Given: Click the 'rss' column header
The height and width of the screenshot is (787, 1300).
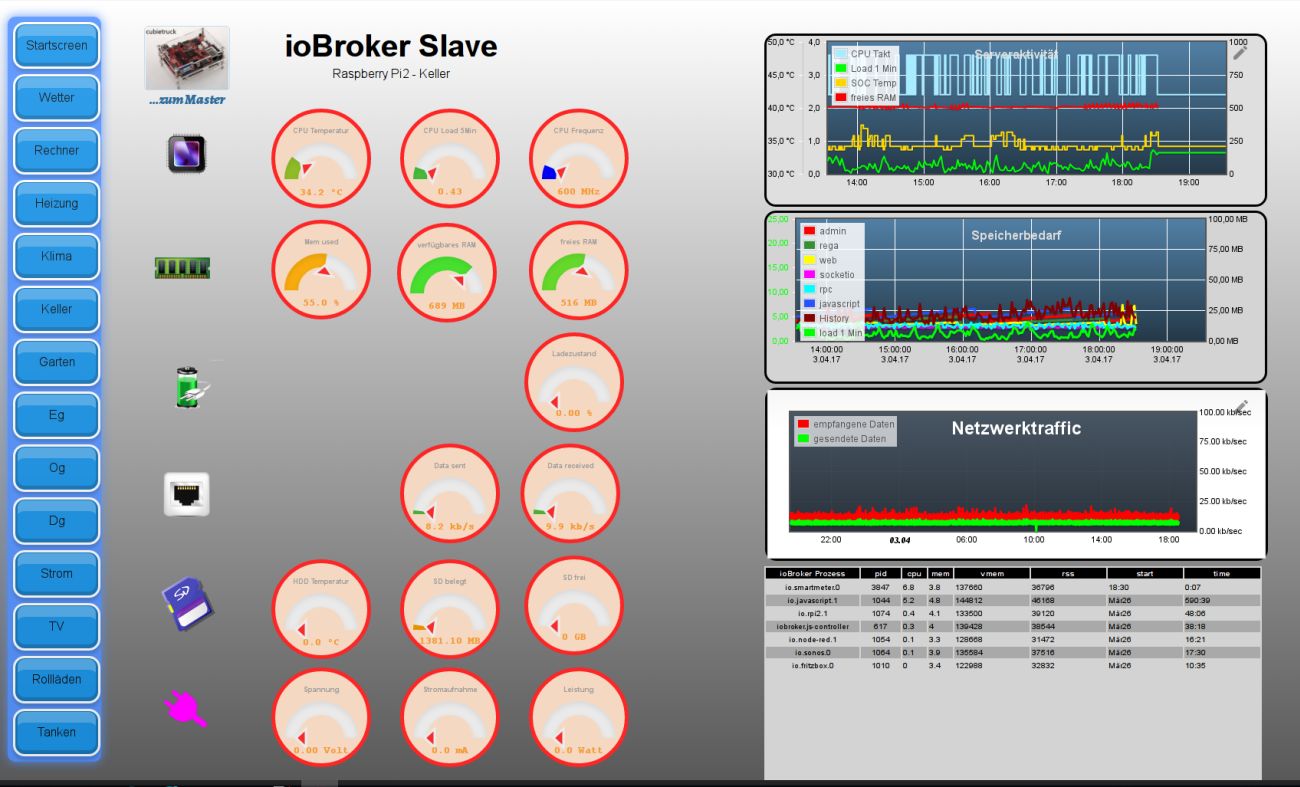Looking at the screenshot, I should (x=1068, y=574).
